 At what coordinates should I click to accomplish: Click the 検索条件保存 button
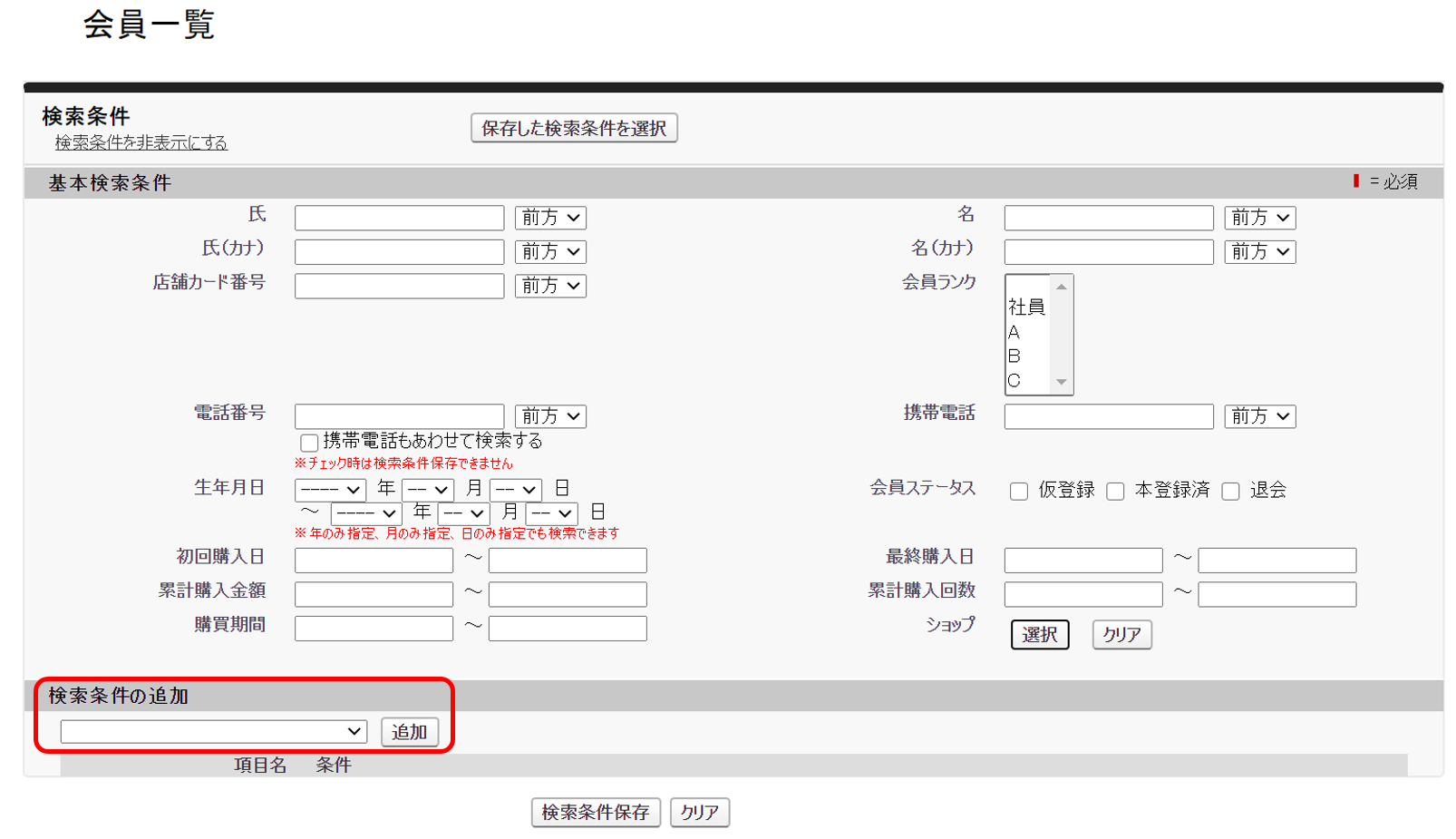595,812
